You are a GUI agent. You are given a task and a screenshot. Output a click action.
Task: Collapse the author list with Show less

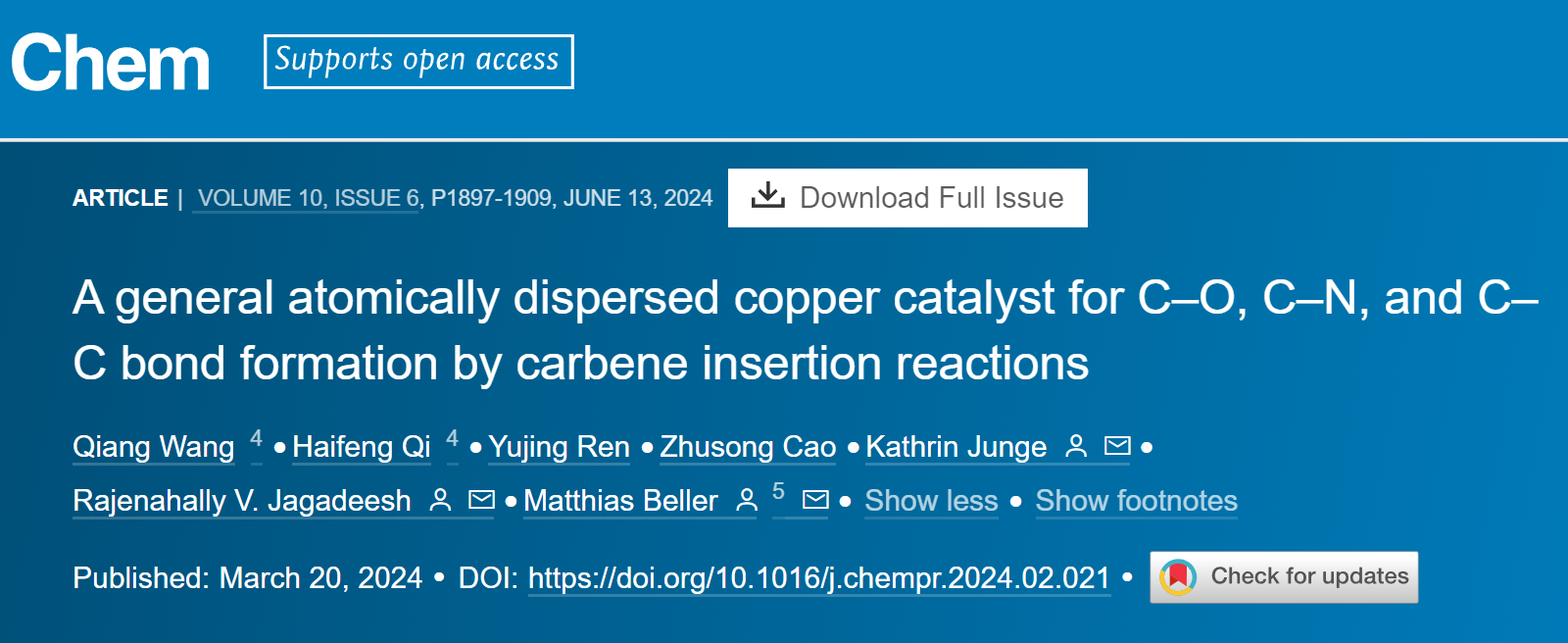[931, 501]
